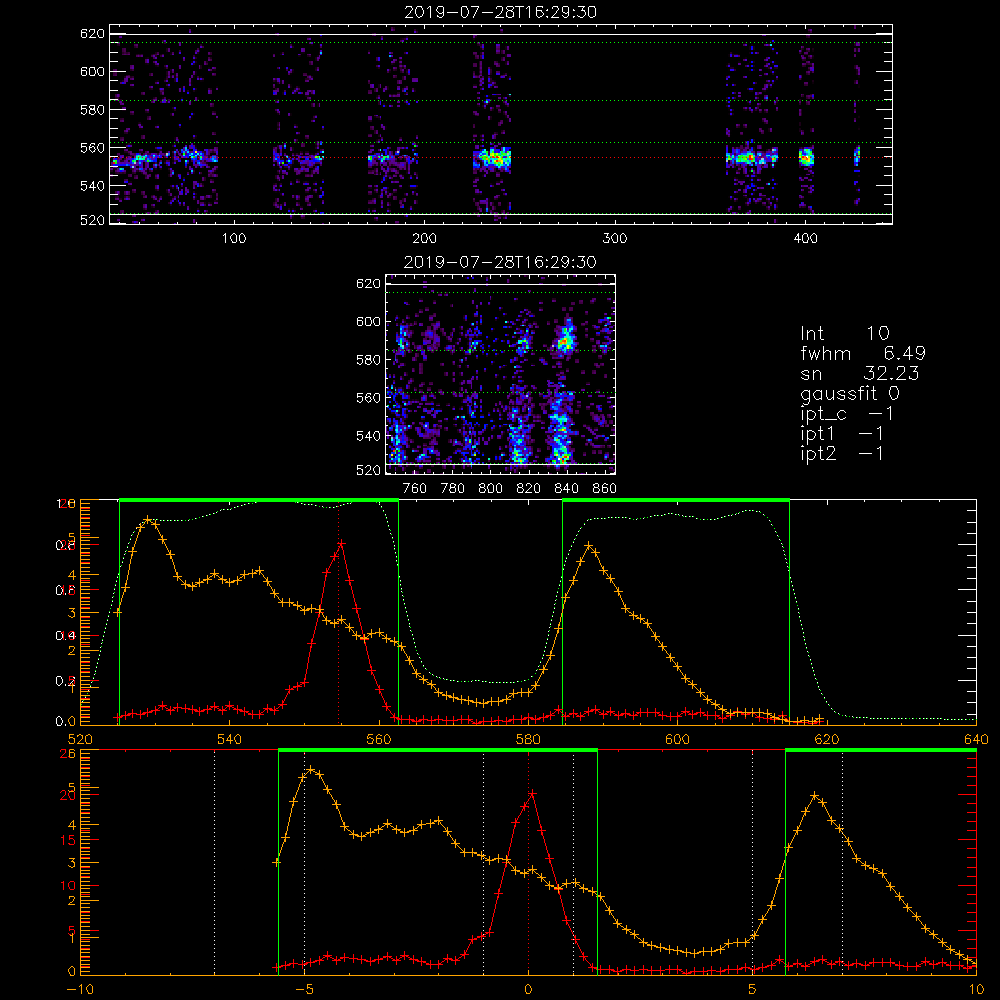Viewport: 1000px width, 1000px height.
Task: Click x-axis label 640 on third plot
Action: [x=976, y=739]
